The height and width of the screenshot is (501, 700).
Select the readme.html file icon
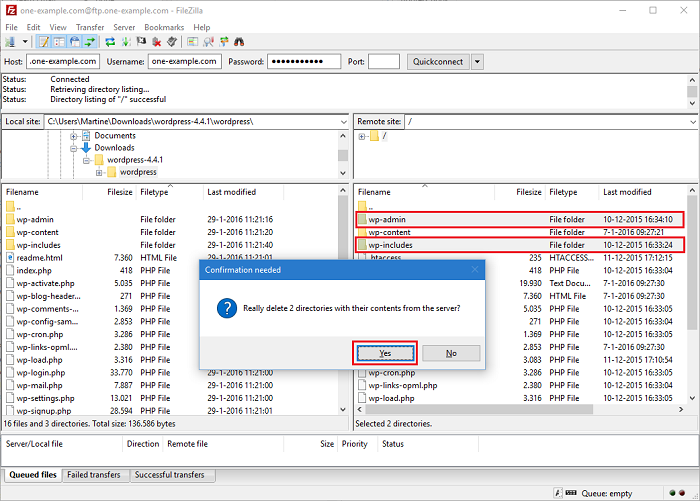click(10, 258)
